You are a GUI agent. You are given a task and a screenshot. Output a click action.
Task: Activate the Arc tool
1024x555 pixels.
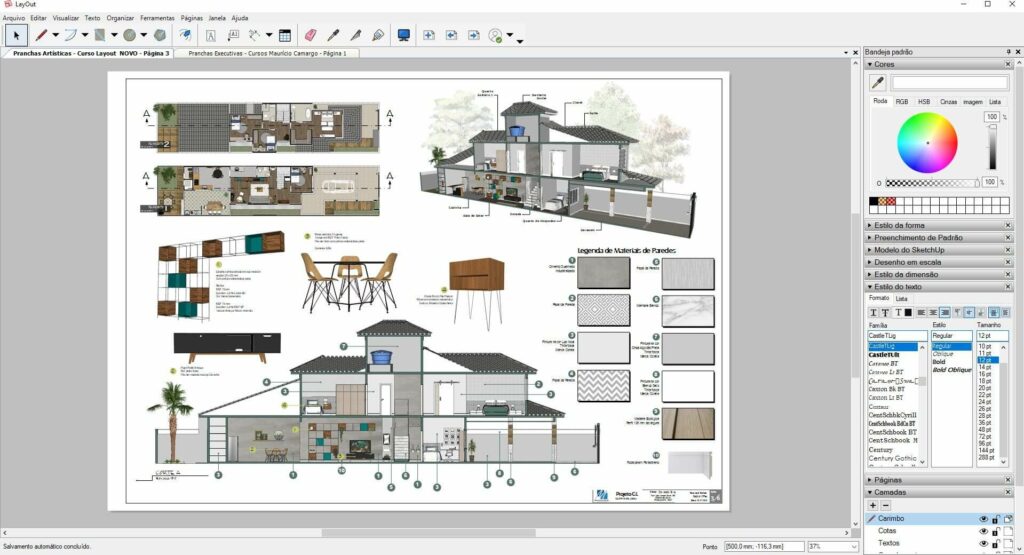point(71,35)
